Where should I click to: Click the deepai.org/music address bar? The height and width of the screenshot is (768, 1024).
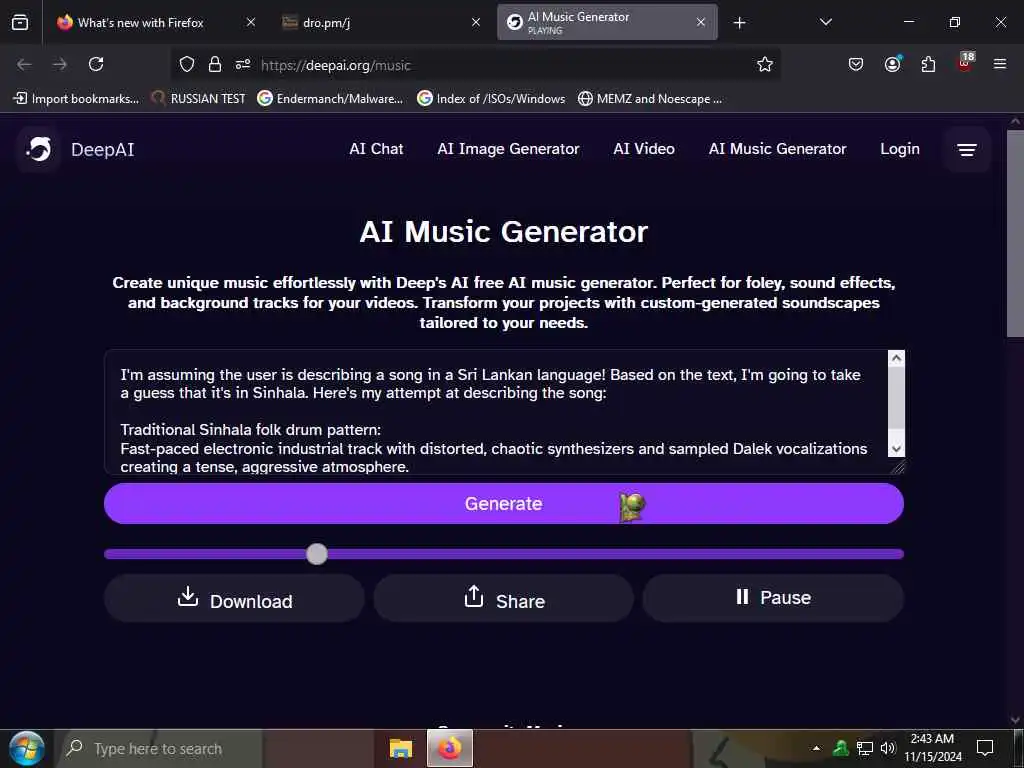(475, 65)
